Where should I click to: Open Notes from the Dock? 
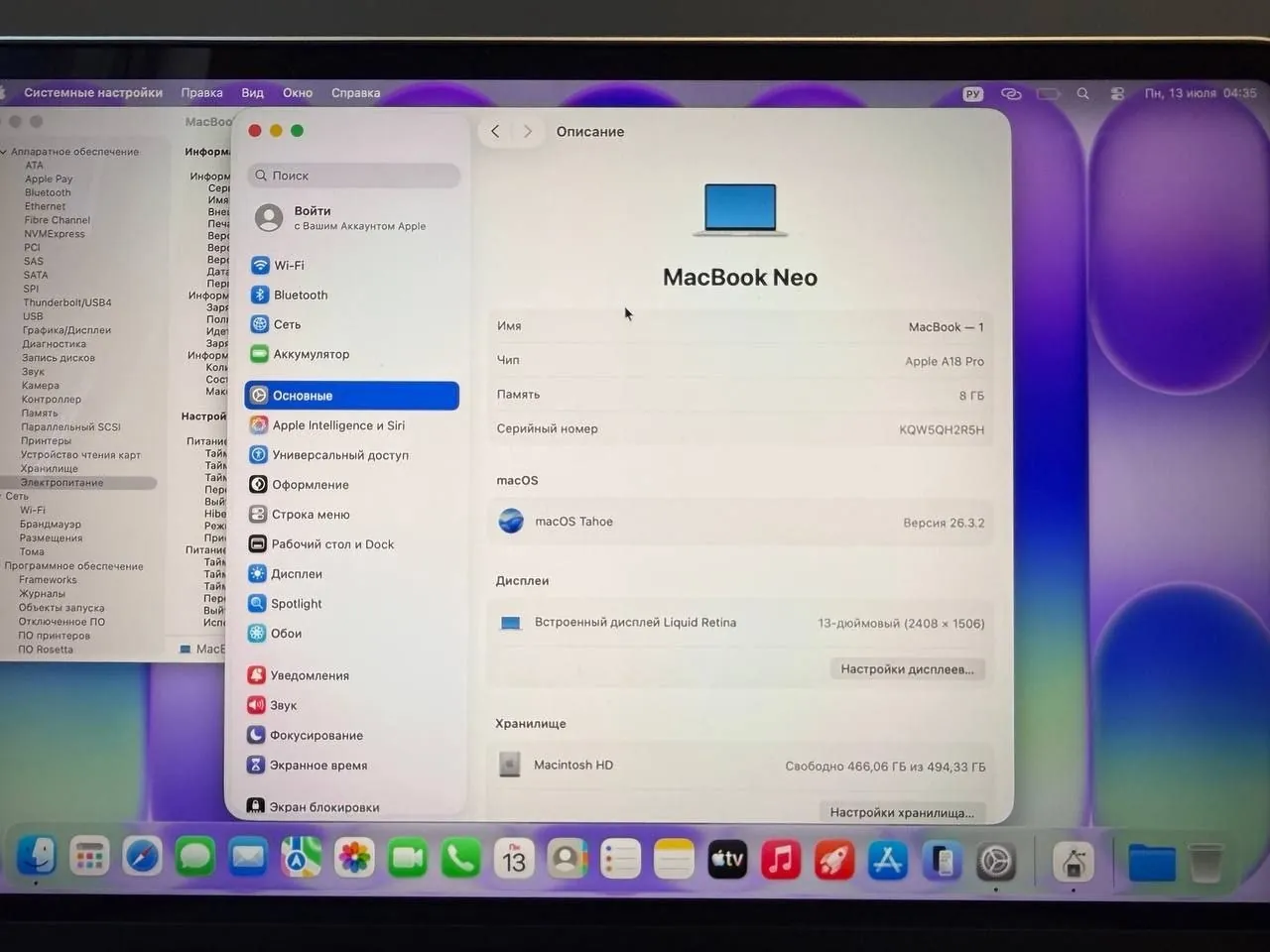[674, 859]
